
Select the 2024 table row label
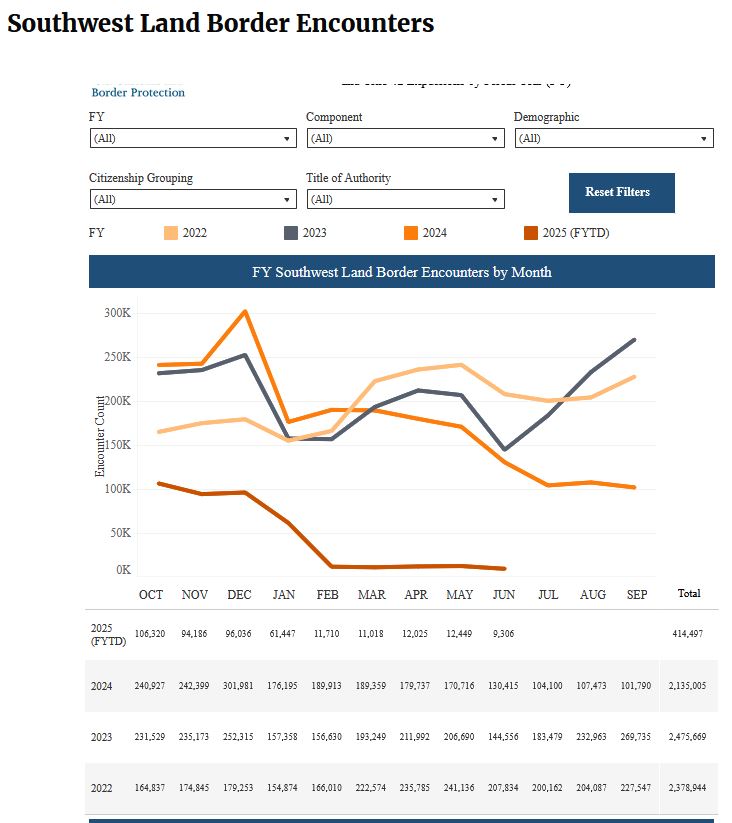click(x=101, y=686)
